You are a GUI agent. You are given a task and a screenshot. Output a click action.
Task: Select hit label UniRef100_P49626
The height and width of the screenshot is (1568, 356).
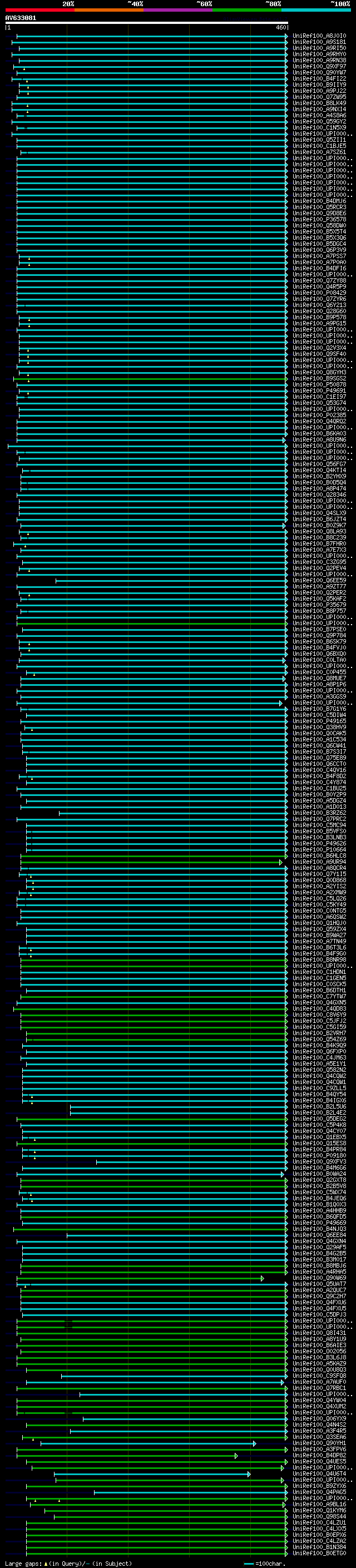click(319, 843)
